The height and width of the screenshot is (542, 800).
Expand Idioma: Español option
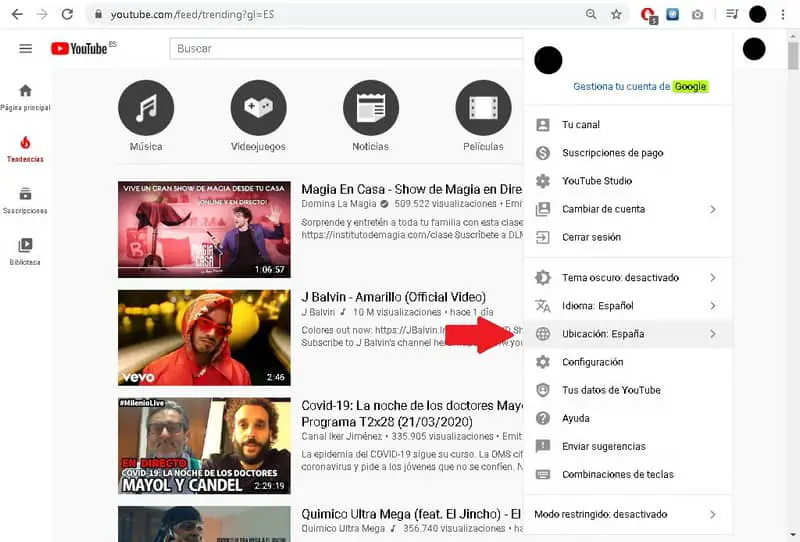tap(628, 306)
